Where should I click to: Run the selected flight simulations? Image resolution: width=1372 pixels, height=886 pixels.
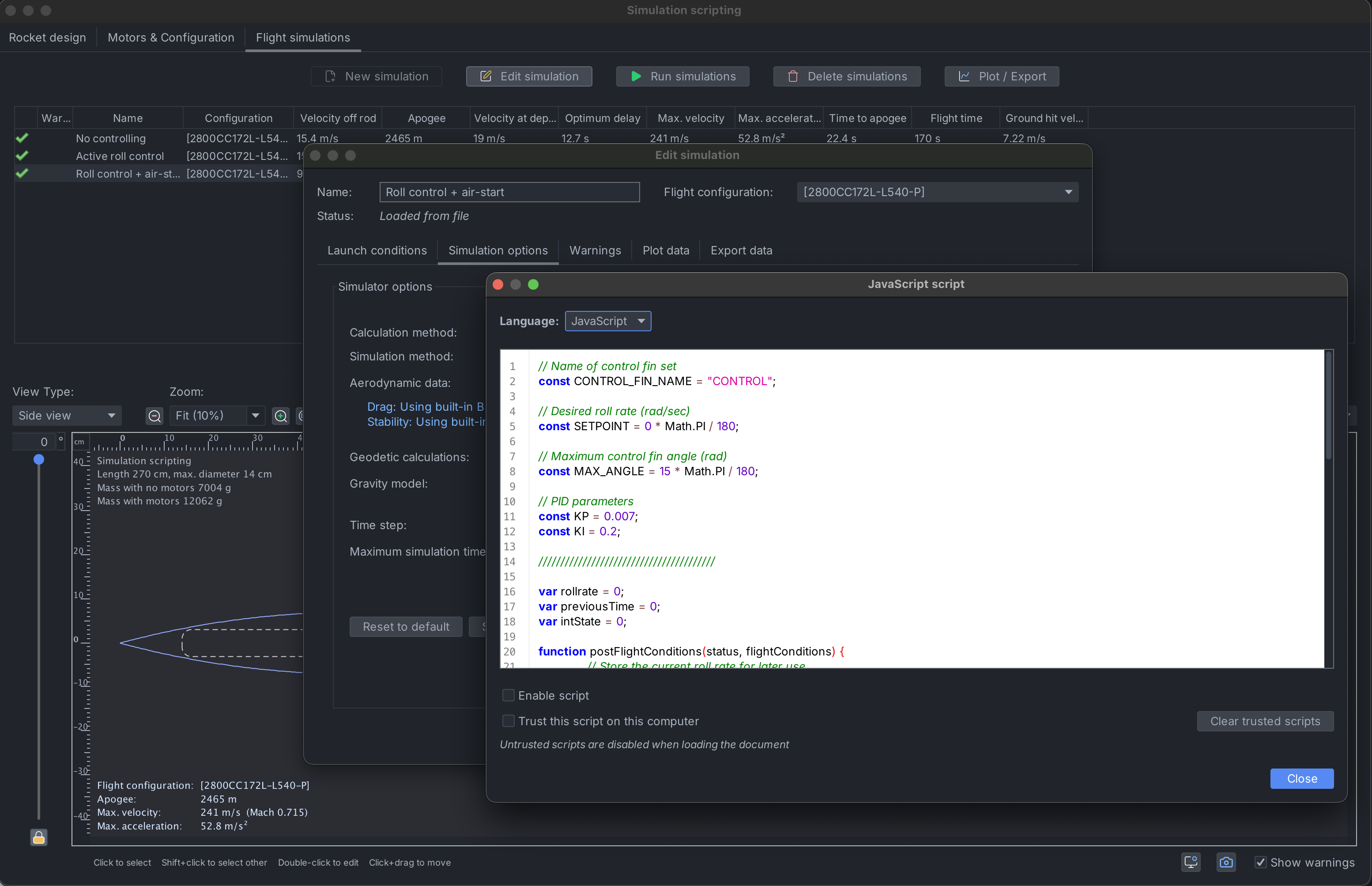pos(682,76)
